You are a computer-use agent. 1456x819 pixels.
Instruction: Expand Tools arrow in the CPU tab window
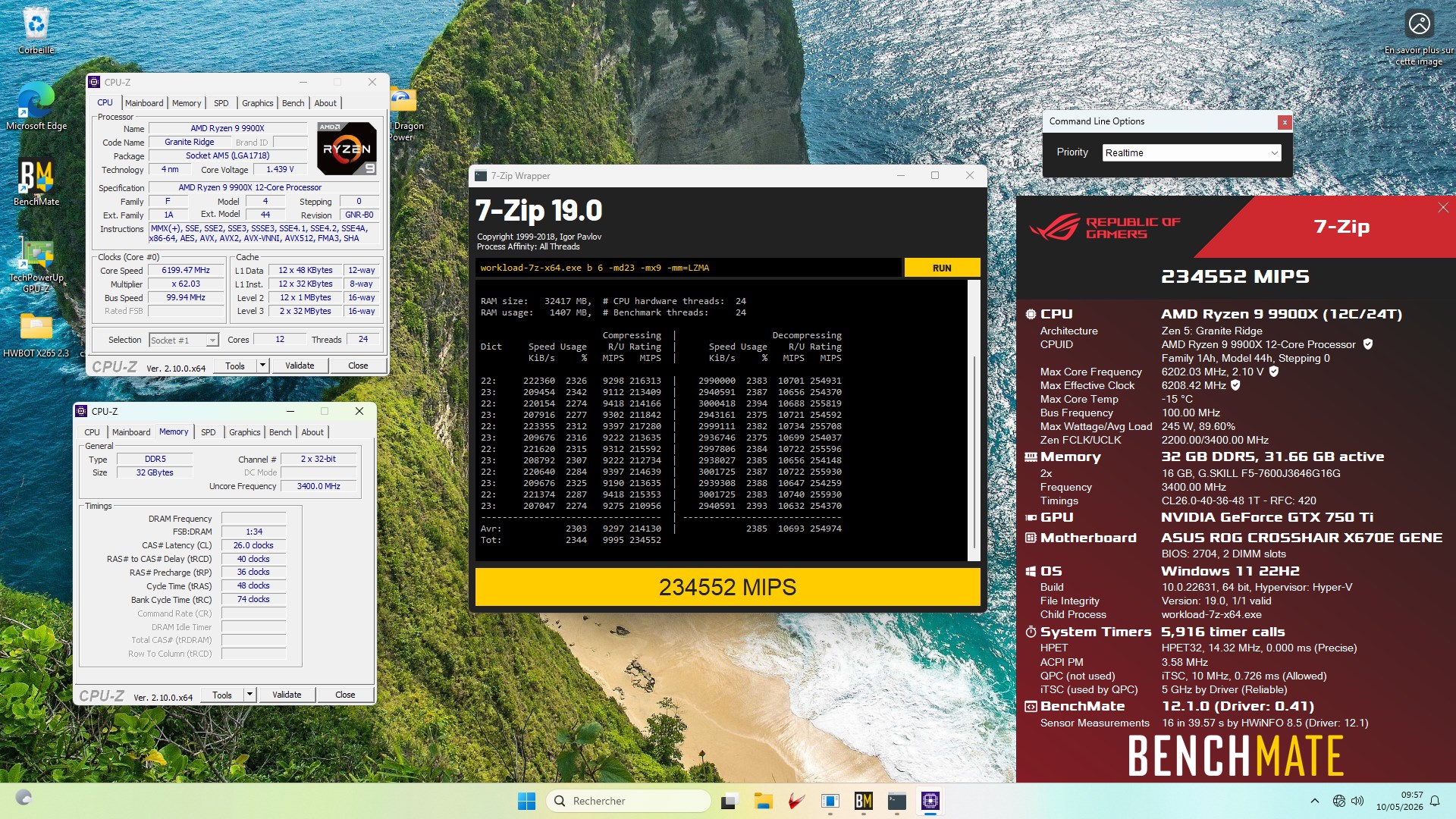[262, 366]
